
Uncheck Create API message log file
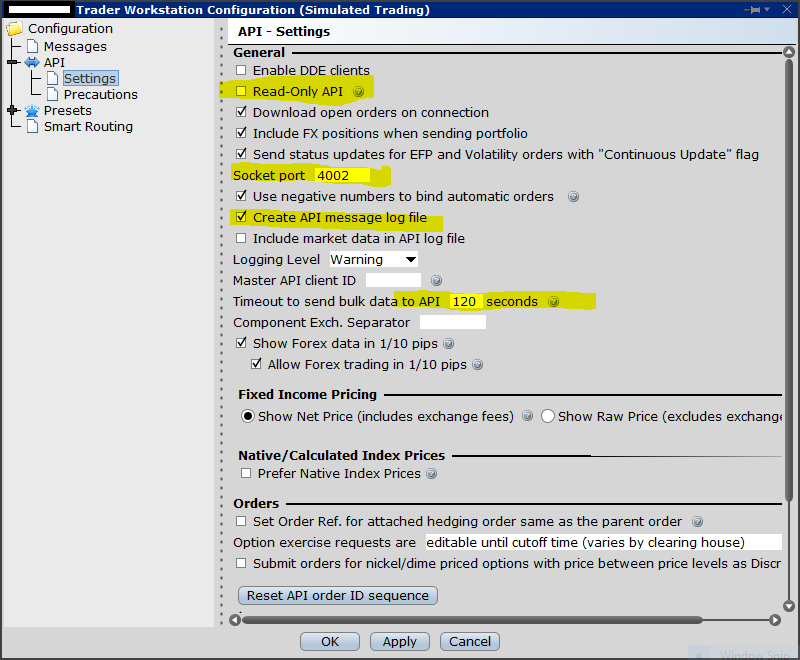click(x=241, y=217)
